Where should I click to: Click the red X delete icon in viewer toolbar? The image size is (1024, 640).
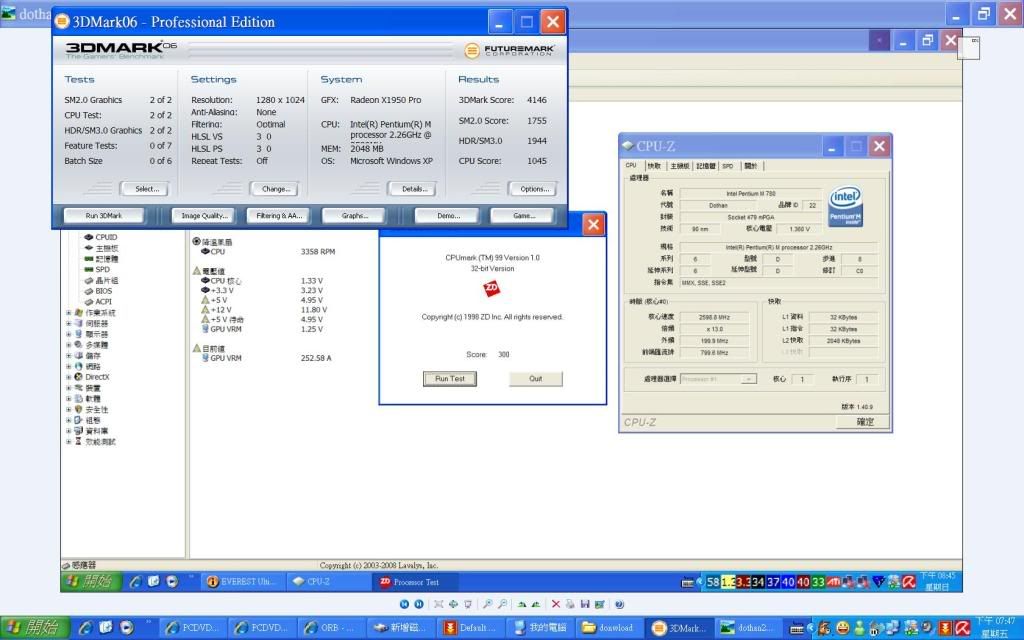(x=556, y=604)
